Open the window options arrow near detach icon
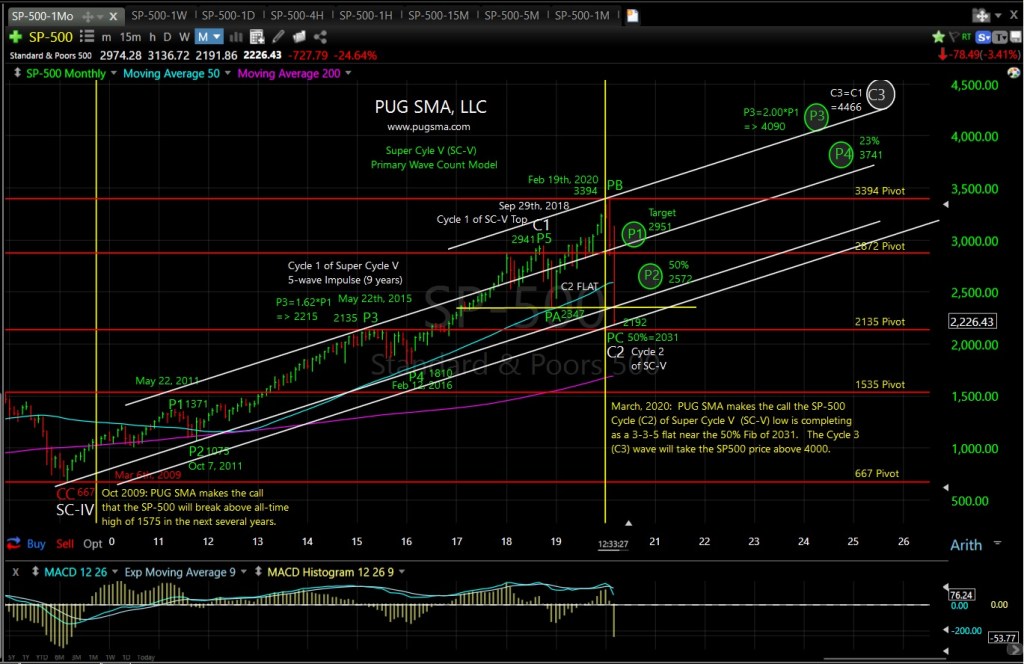Image resolution: width=1024 pixels, height=664 pixels. [997, 16]
